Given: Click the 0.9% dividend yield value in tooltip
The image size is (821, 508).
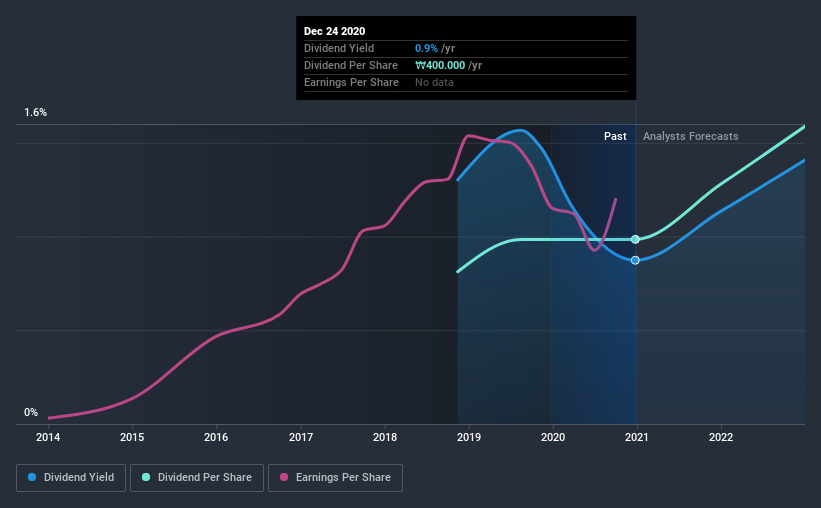Looking at the screenshot, I should [x=426, y=48].
